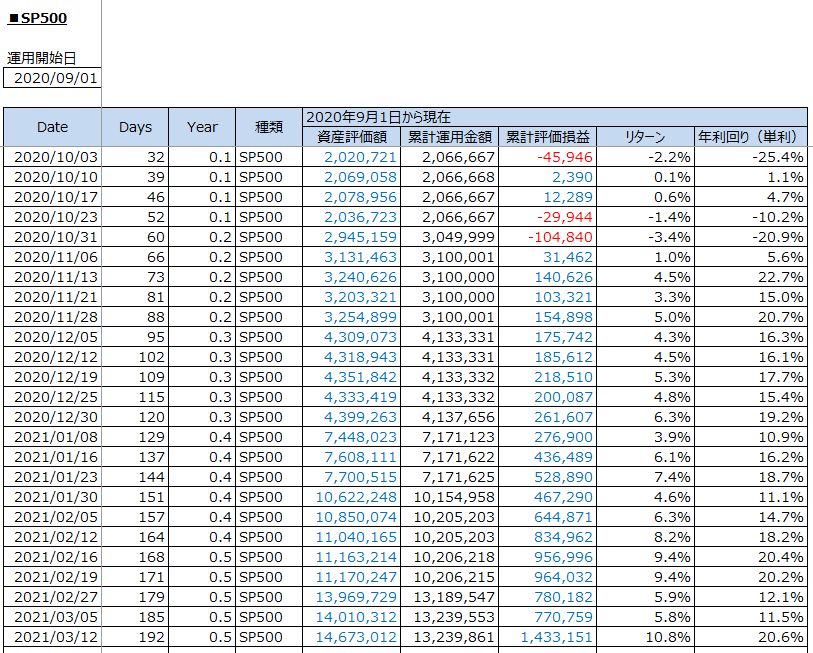Click the 種類 column header
Screen dimensions: 813x653
[268, 127]
